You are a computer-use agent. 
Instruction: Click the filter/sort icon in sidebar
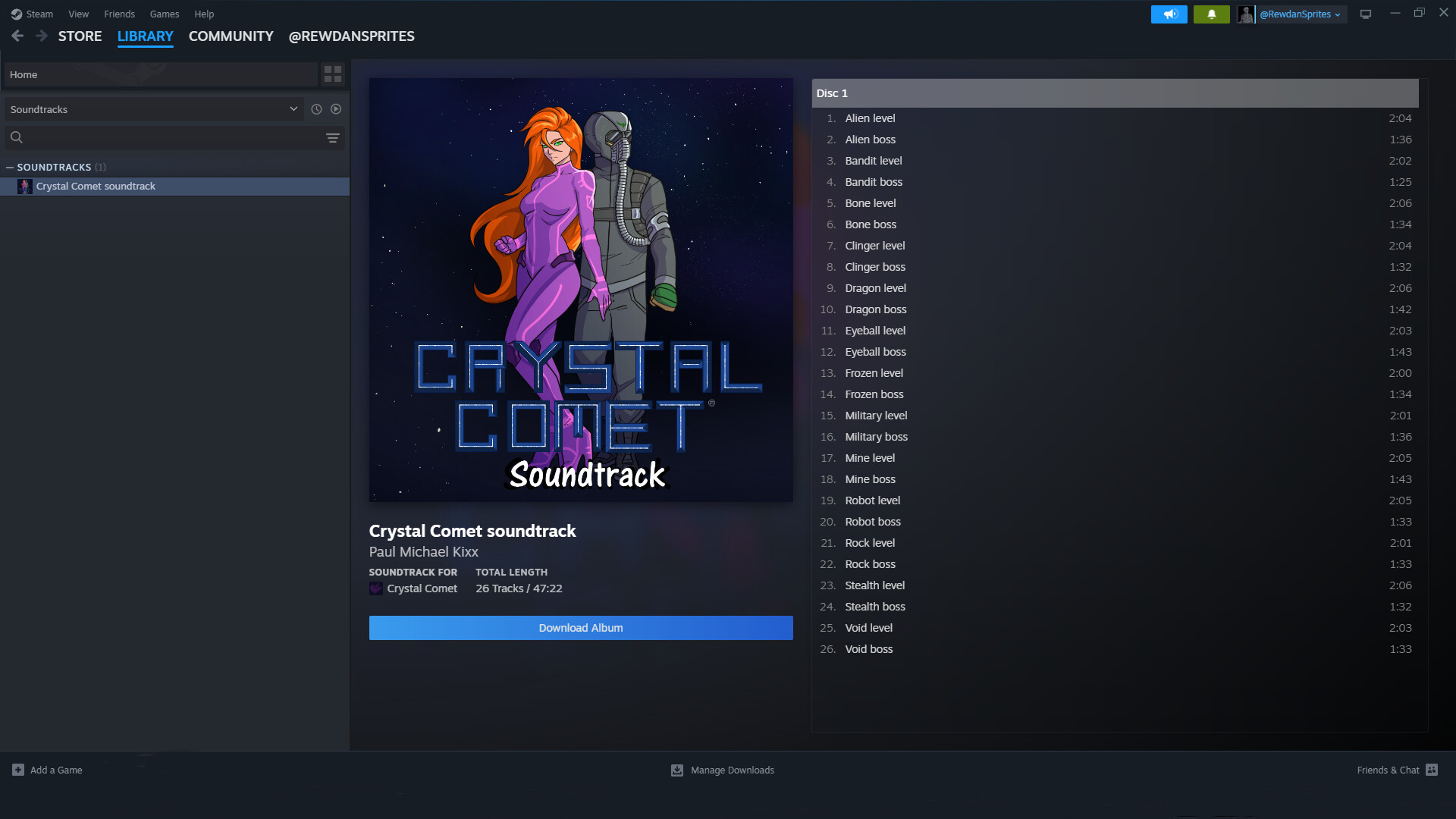point(333,138)
